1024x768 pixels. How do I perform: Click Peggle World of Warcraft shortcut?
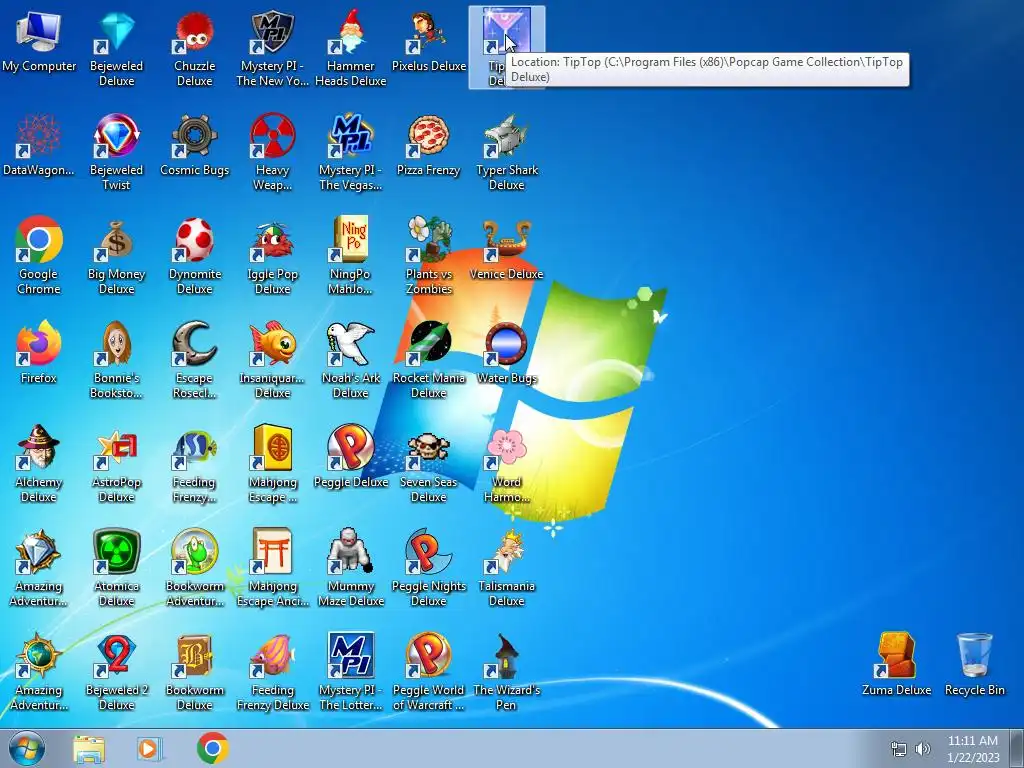point(428,671)
